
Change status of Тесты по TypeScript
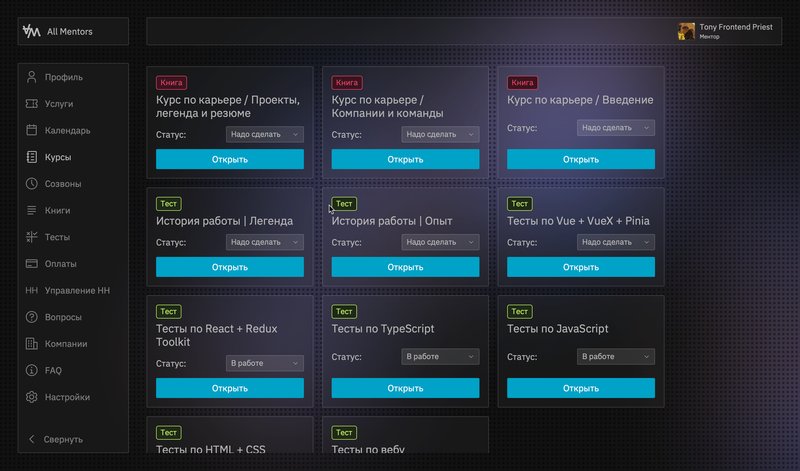[440, 356]
